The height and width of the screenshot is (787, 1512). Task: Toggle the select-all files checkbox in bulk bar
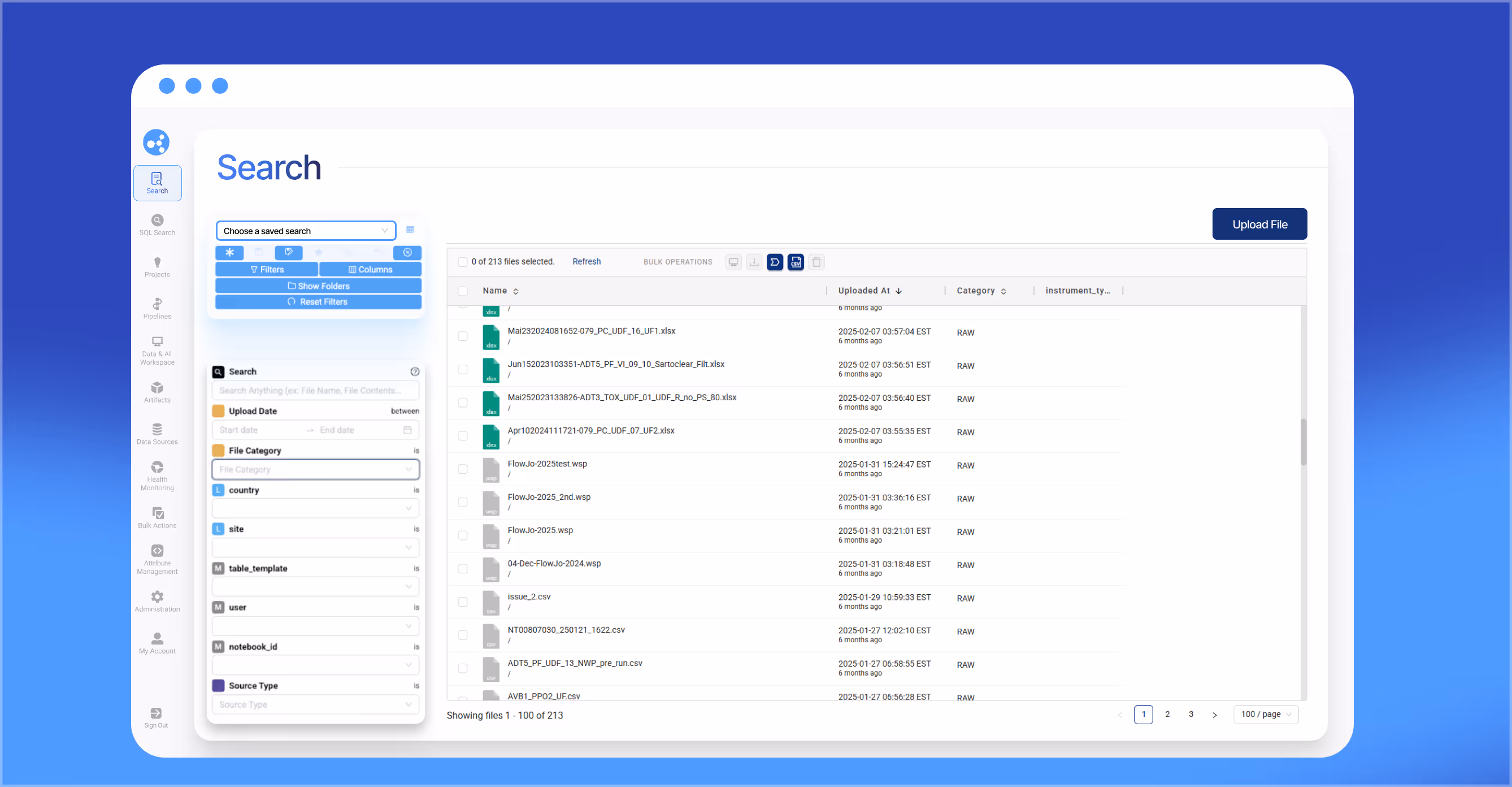(x=463, y=262)
